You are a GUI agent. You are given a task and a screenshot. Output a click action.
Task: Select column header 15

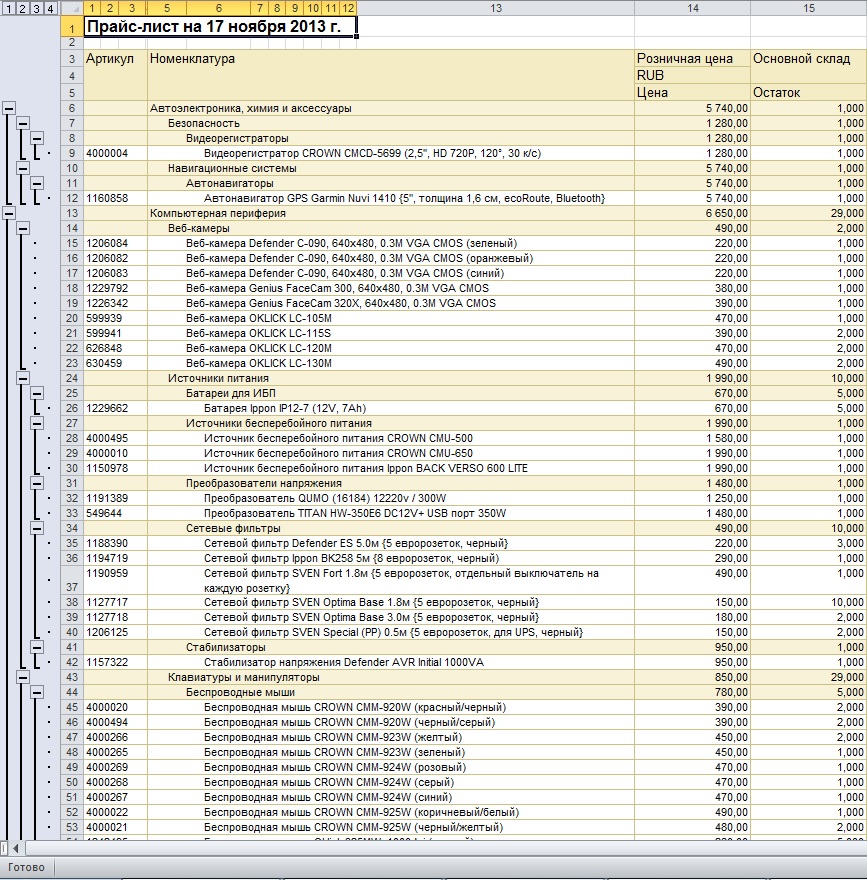(x=809, y=8)
